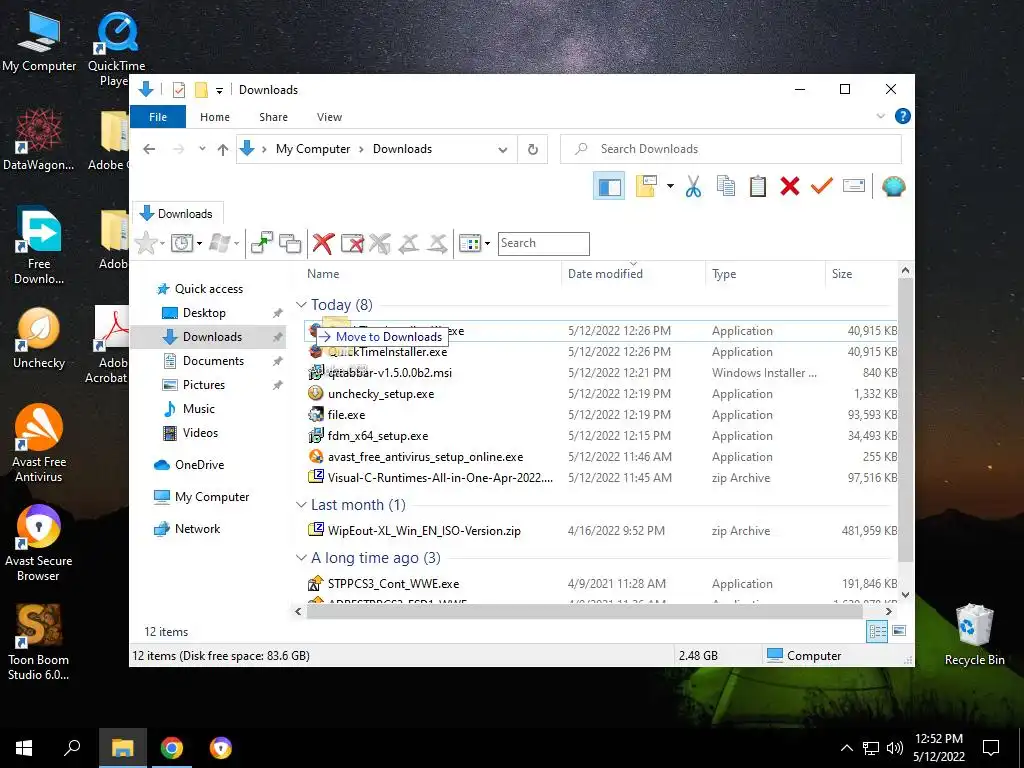Viewport: 1024px width, 768px height.
Task: Open Classic Shell settings shell icon
Action: [x=893, y=187]
